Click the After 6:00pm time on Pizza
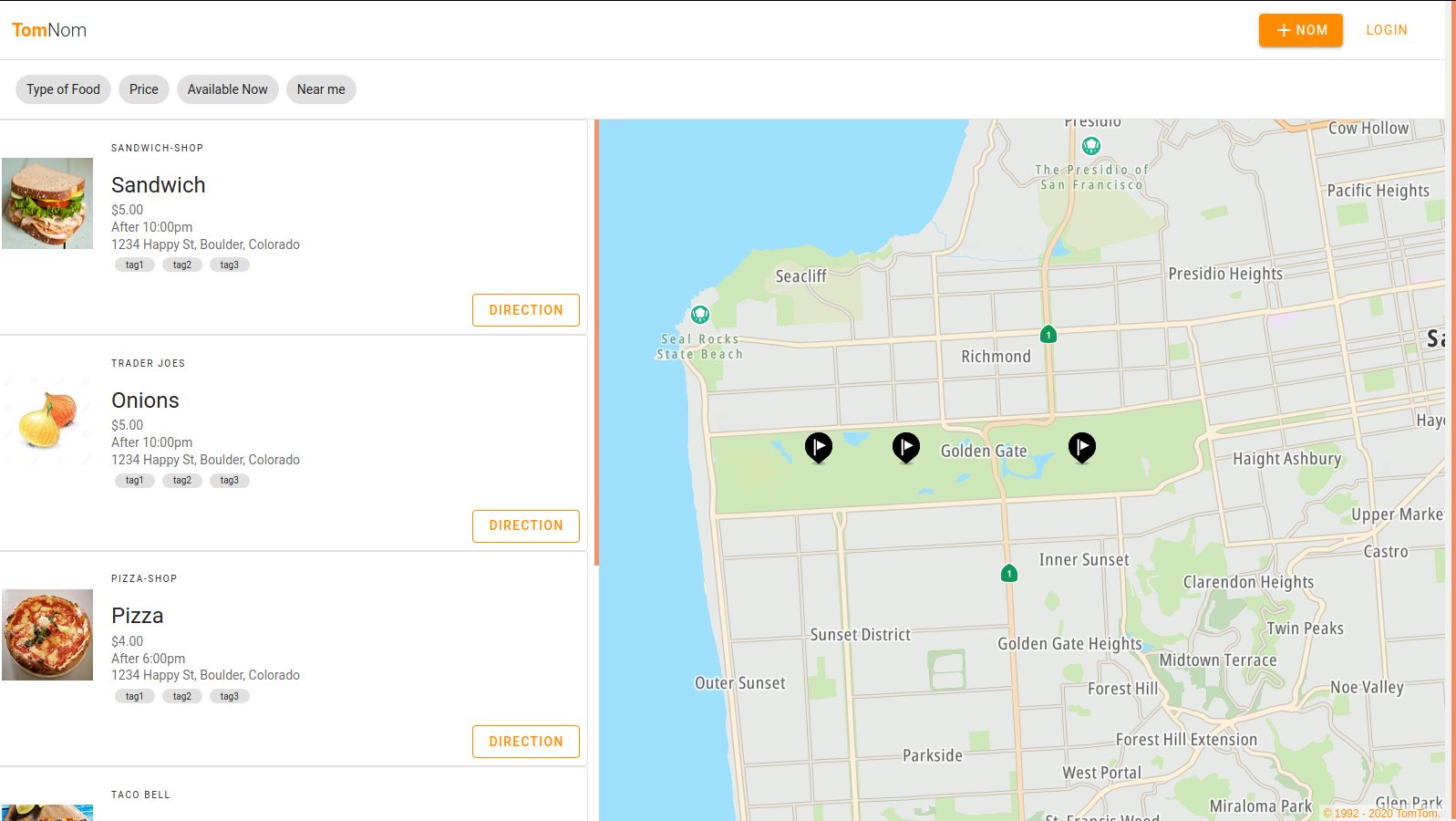Image resolution: width=1456 pixels, height=821 pixels. [x=149, y=659]
